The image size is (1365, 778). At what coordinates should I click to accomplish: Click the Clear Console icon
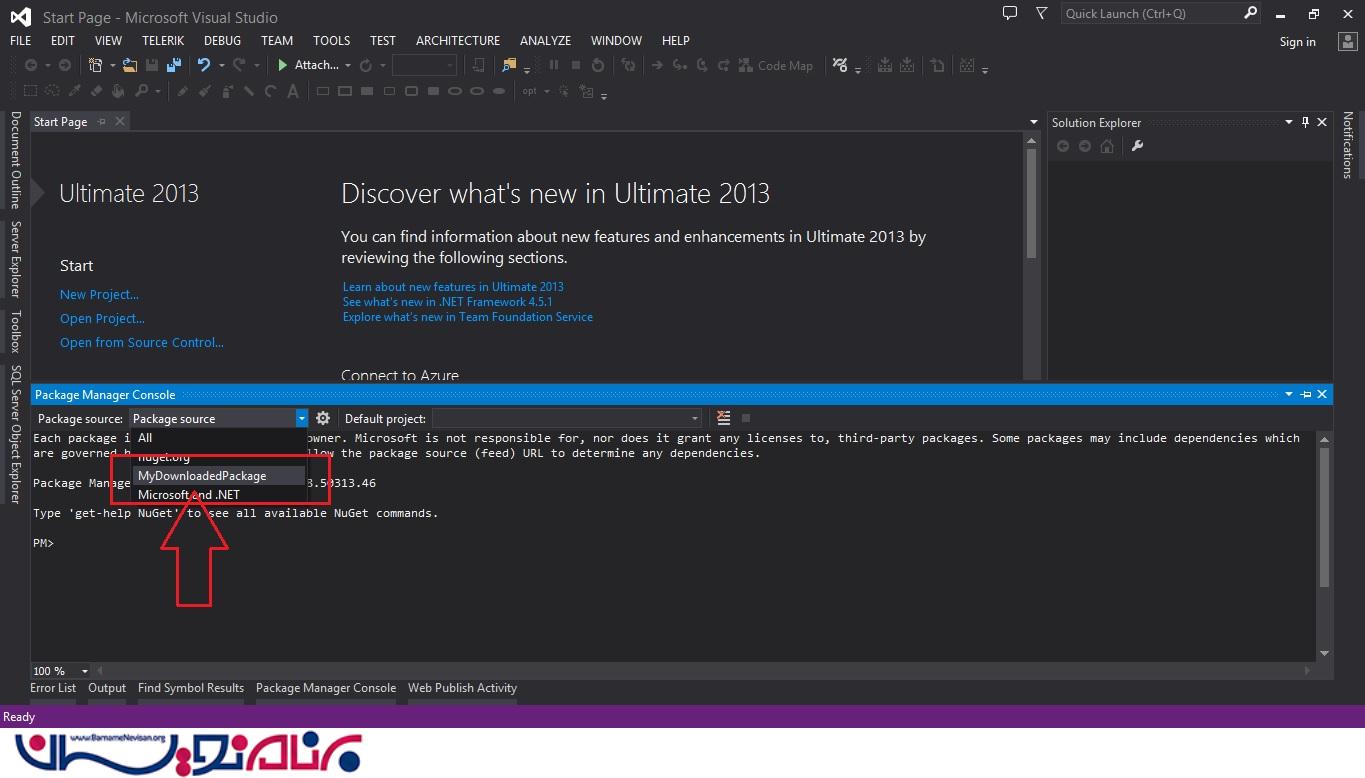click(x=724, y=418)
